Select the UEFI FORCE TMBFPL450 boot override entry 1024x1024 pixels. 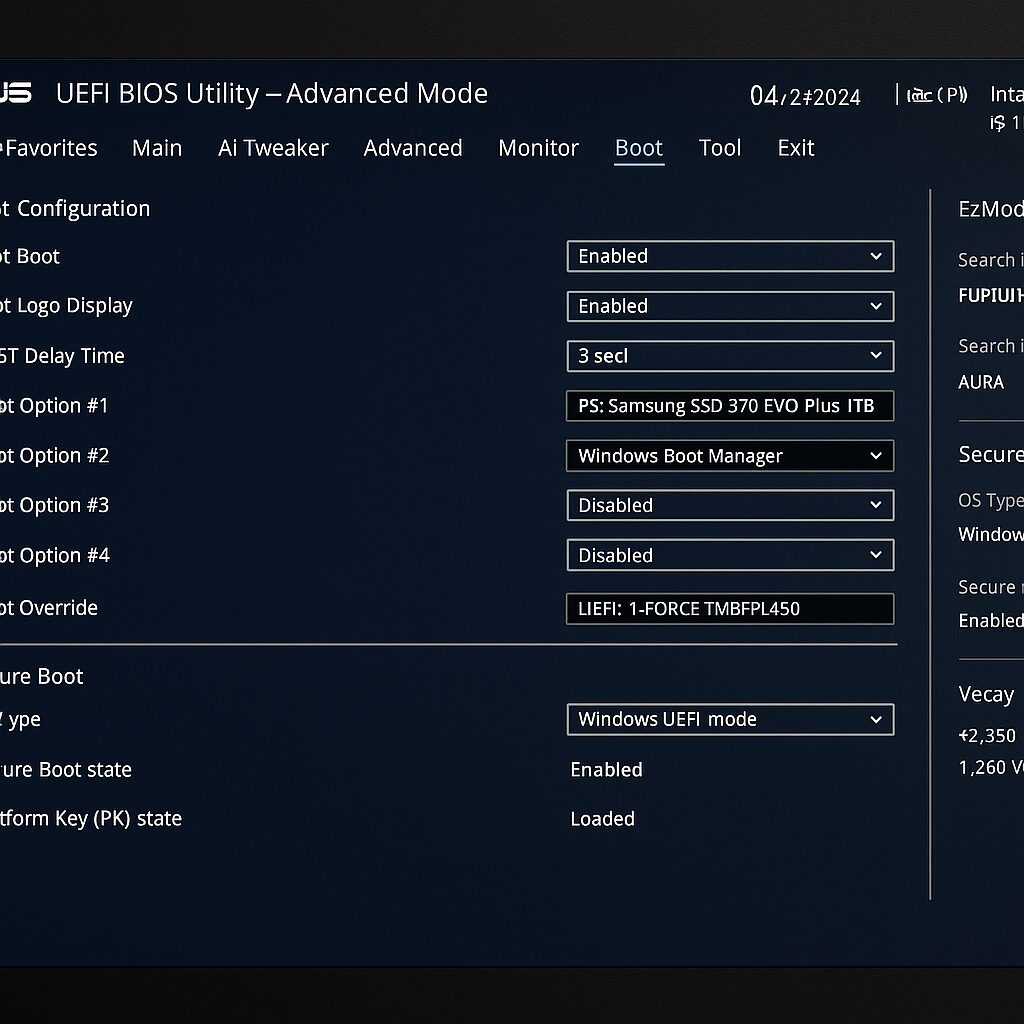click(729, 608)
